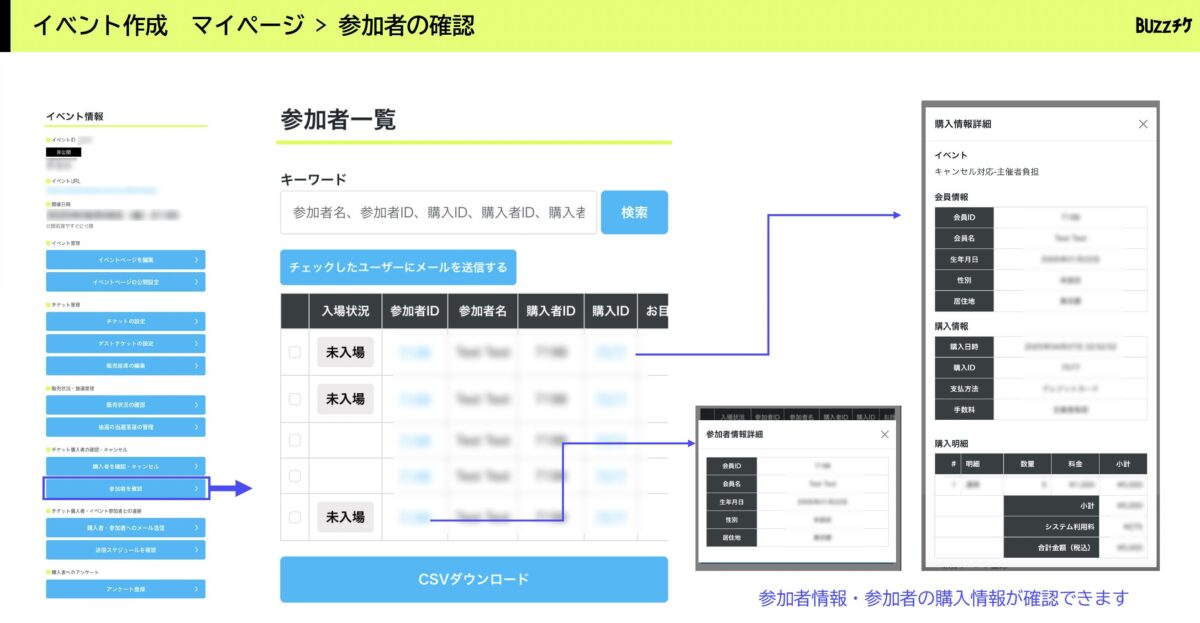Image resolution: width=1200 pixels, height=623 pixels.
Task: Select the last participant row checkbox
Action: (294, 517)
